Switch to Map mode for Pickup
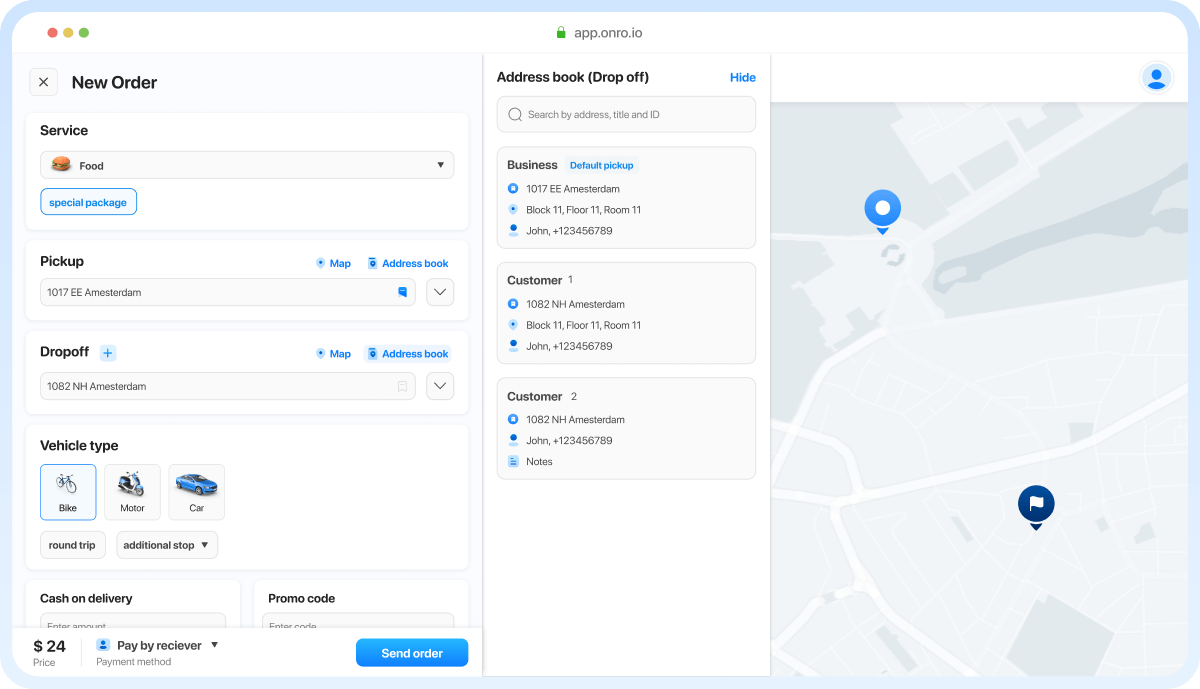This screenshot has height=689, width=1200. click(333, 263)
